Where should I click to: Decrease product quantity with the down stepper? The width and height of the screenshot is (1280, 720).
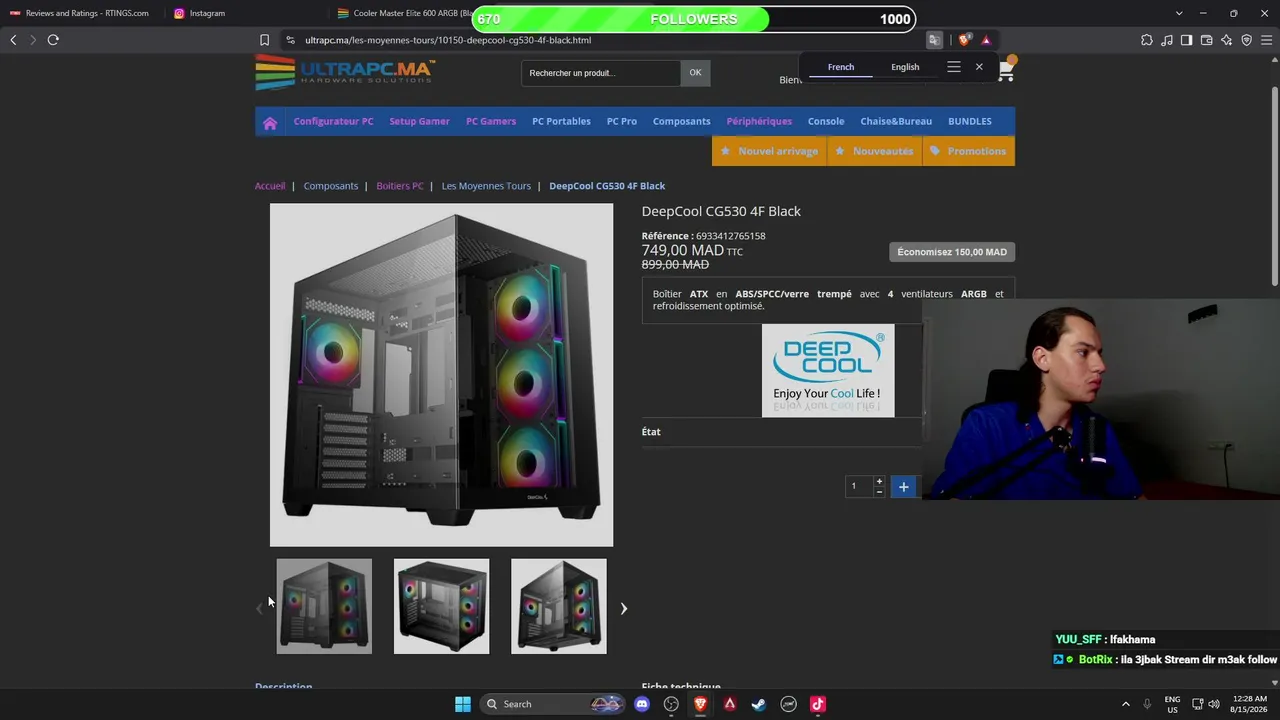tap(879, 491)
